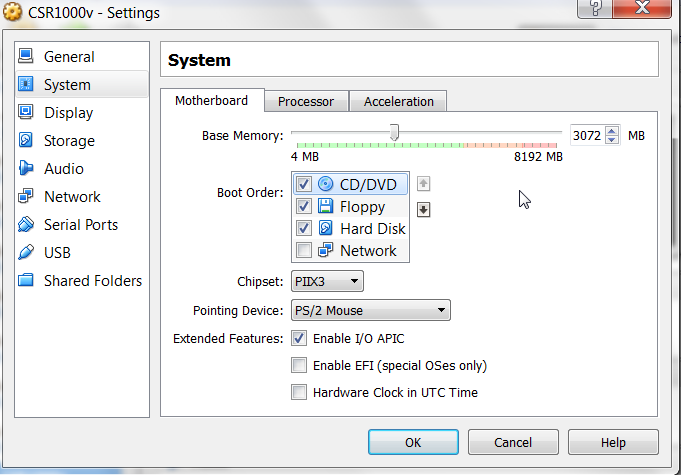
Task: Click the OK button
Action: [413, 442]
